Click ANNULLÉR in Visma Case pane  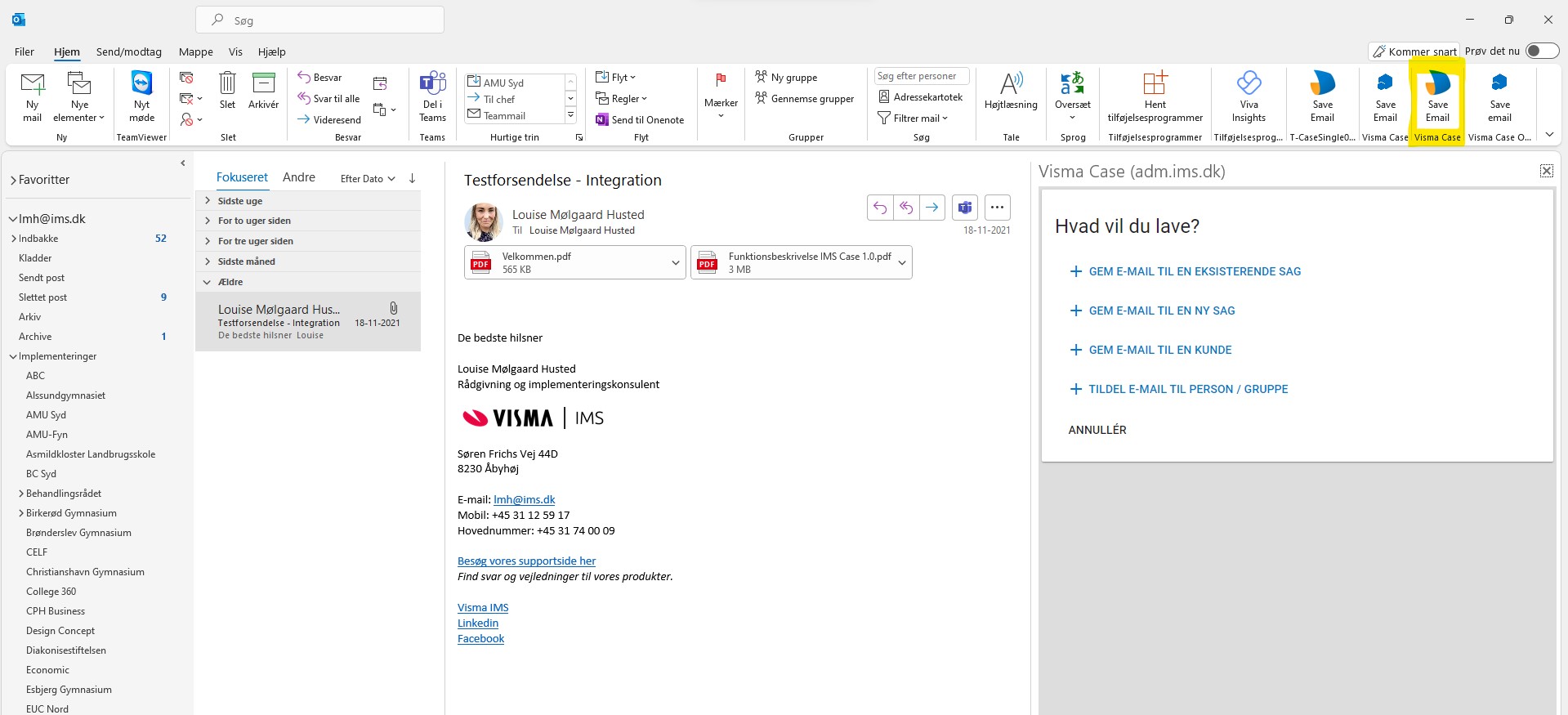(1097, 430)
